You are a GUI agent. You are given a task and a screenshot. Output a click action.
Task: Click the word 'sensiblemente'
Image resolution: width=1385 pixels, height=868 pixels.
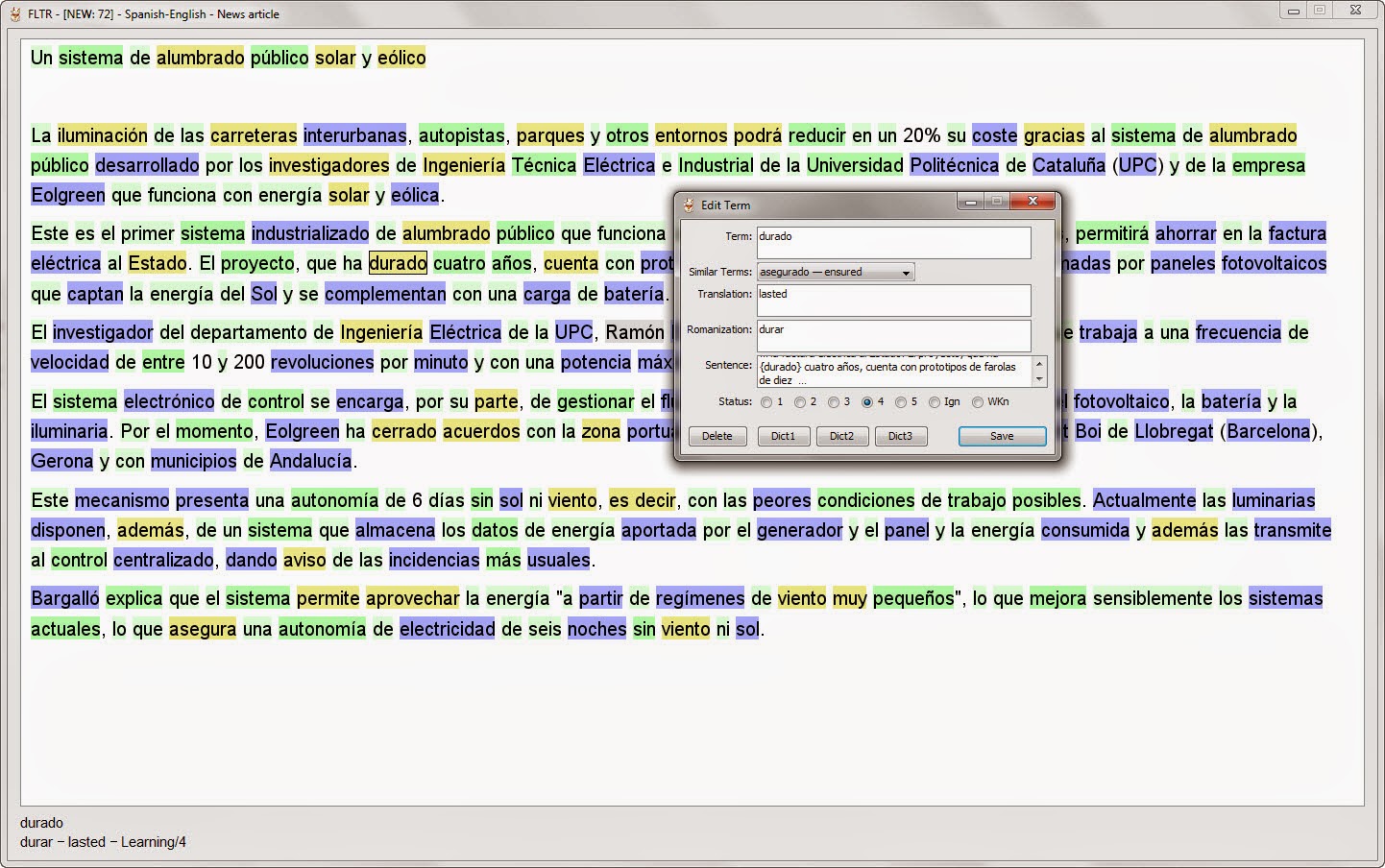(x=1154, y=598)
